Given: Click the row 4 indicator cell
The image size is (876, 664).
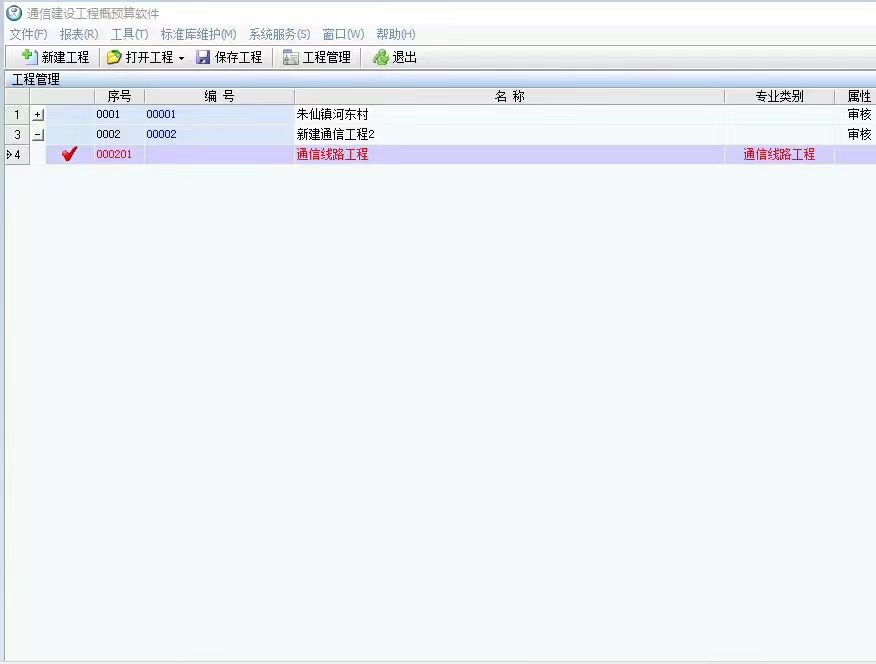Looking at the screenshot, I should click(16, 154).
